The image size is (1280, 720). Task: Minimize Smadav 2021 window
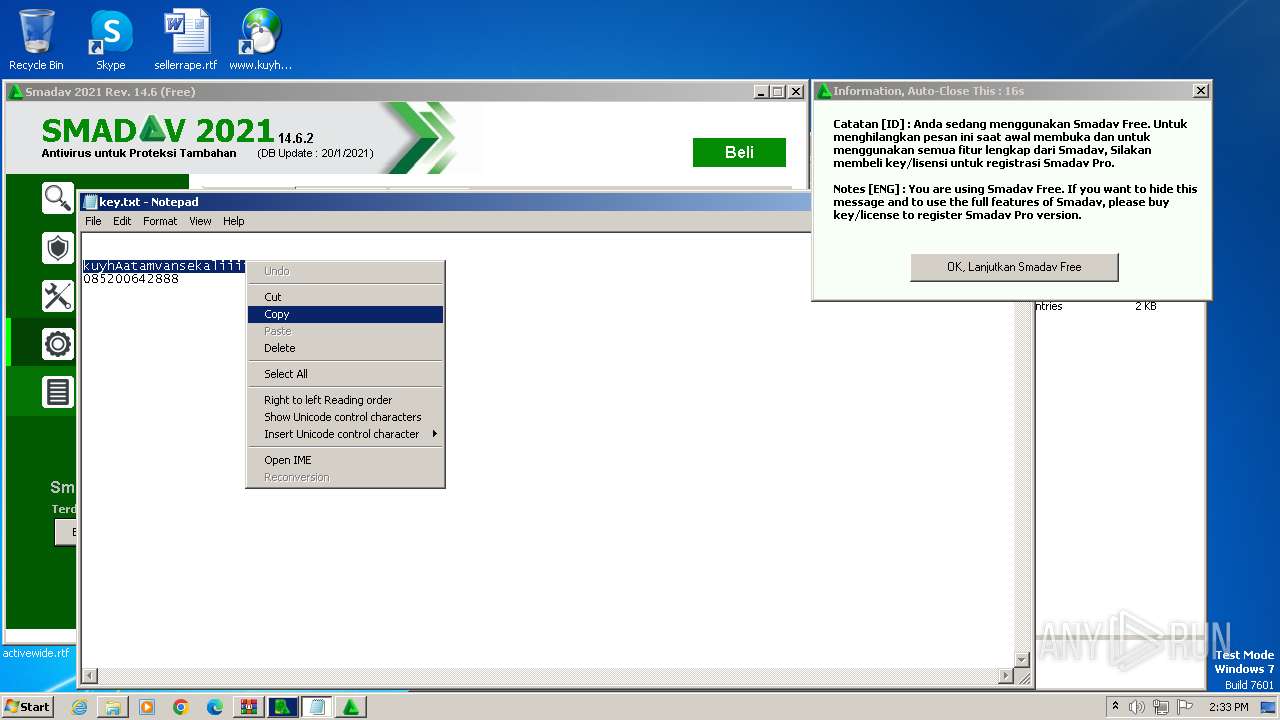click(762, 92)
